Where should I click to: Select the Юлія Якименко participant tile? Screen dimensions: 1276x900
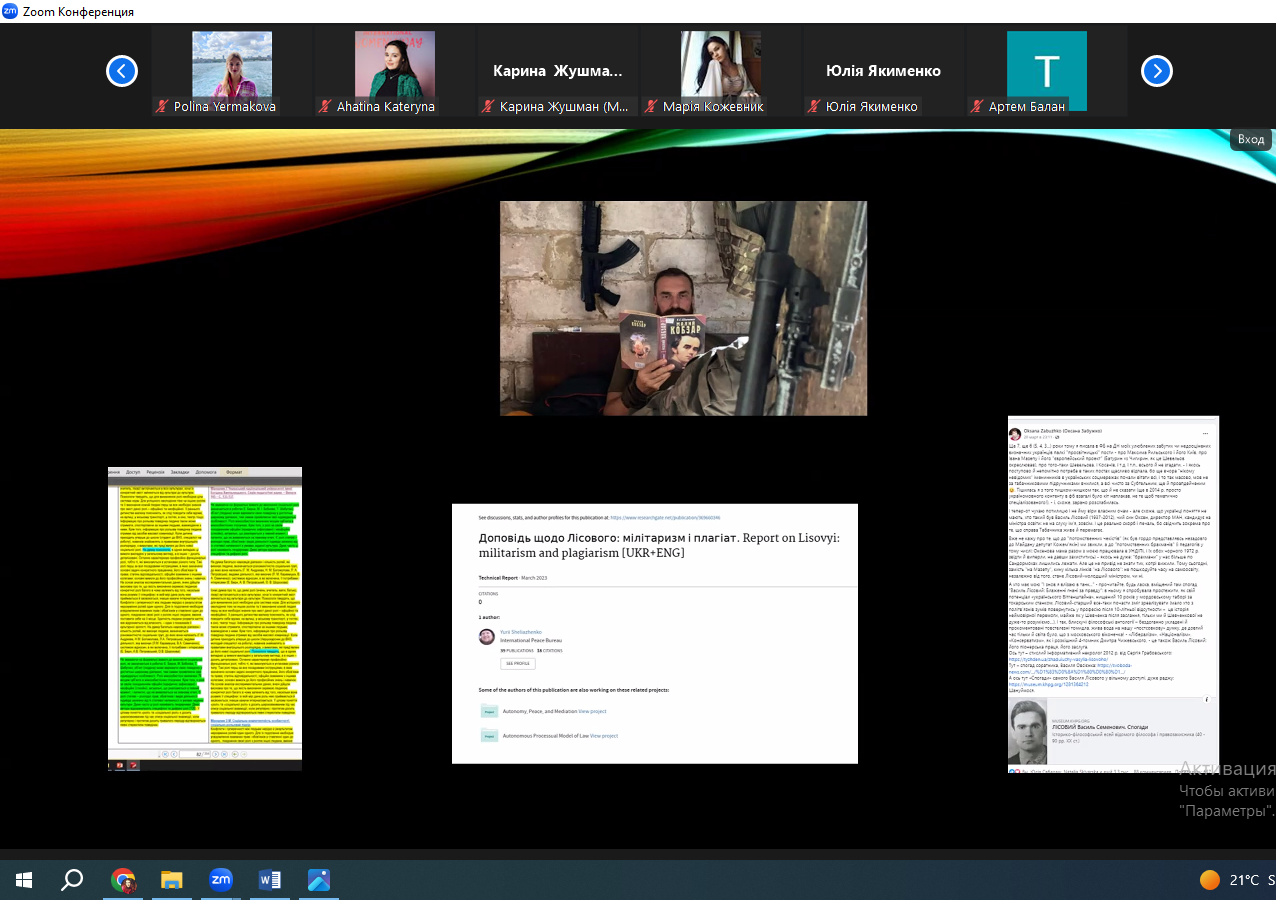tap(883, 71)
